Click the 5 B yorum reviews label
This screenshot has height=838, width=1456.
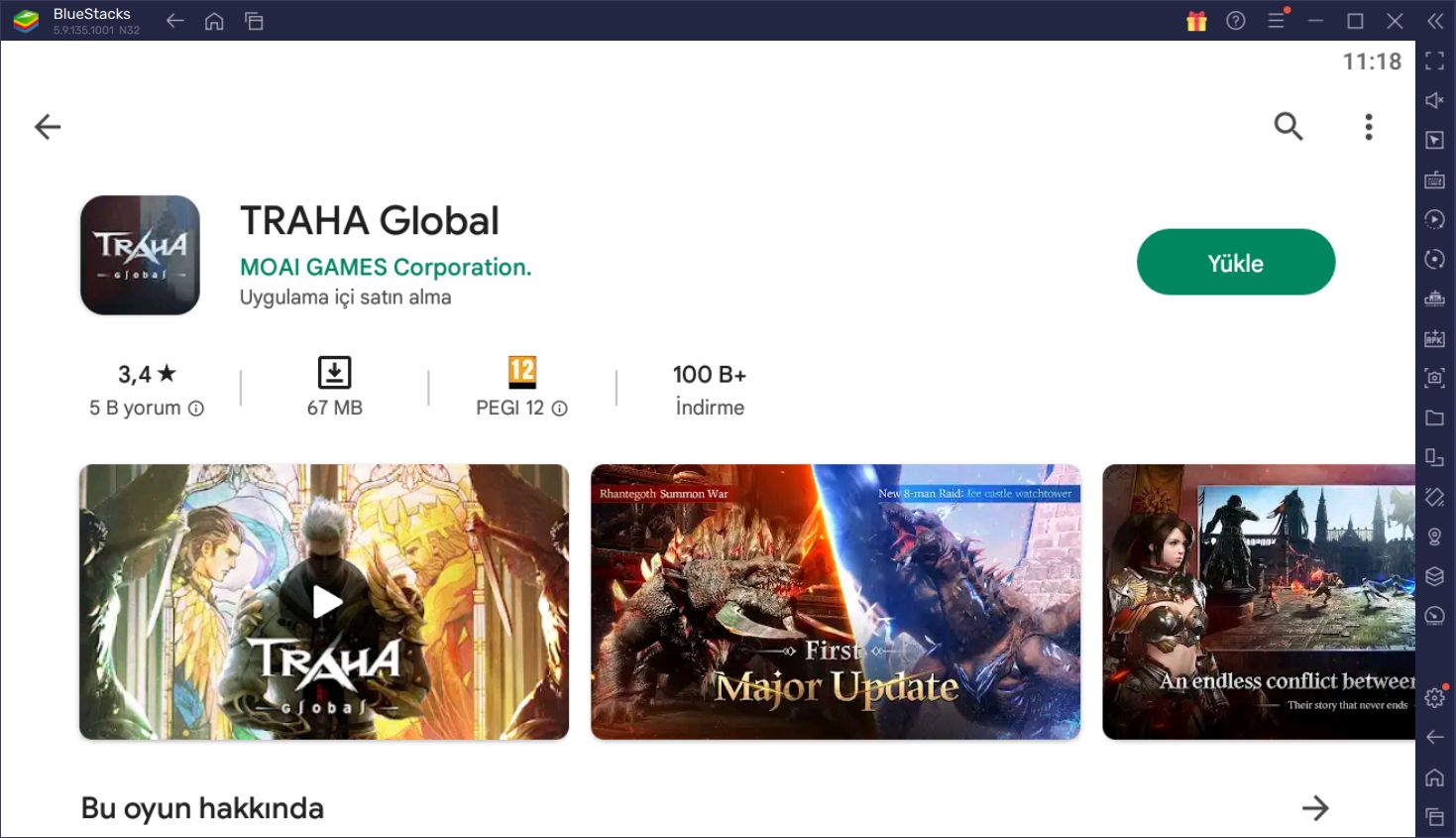(135, 408)
